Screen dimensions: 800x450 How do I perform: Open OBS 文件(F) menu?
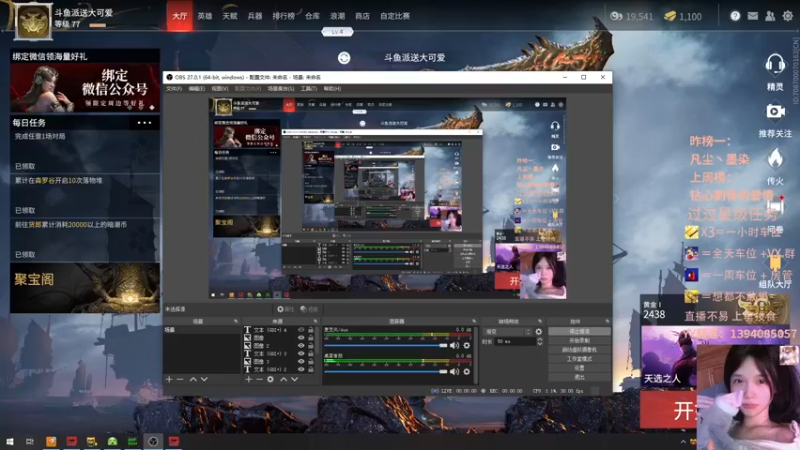[174, 89]
